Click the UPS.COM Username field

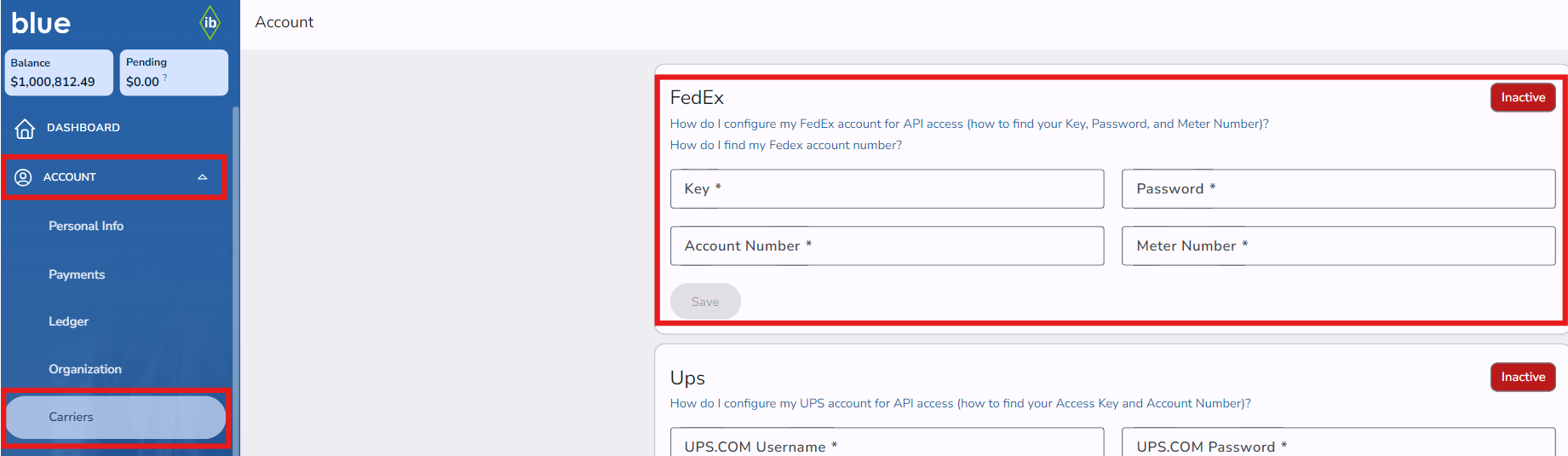(x=887, y=445)
